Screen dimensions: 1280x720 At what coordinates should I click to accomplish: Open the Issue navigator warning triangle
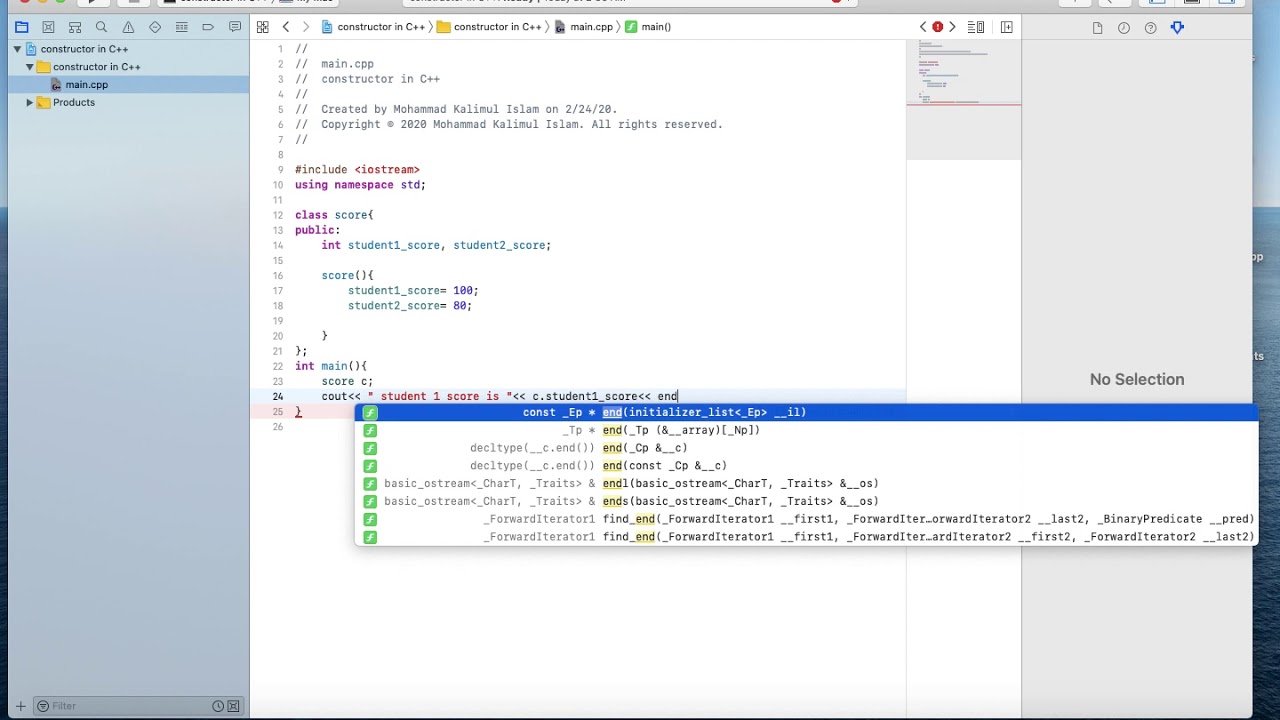128,27
